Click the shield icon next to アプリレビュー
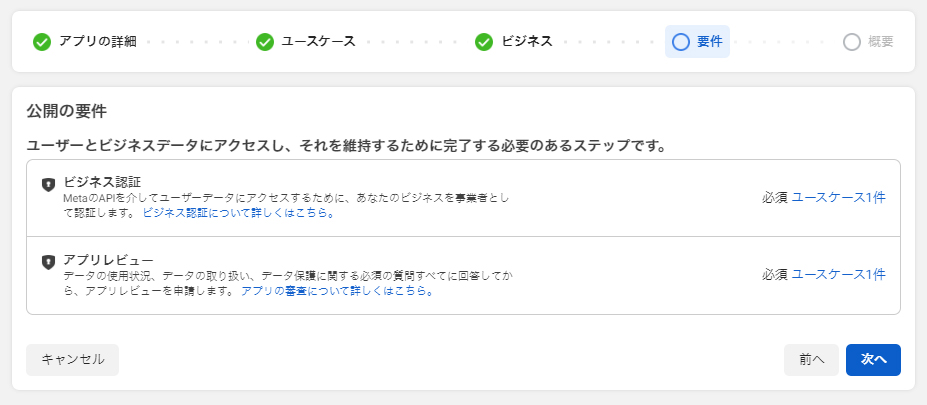The height and width of the screenshot is (405, 927). pos(48,262)
